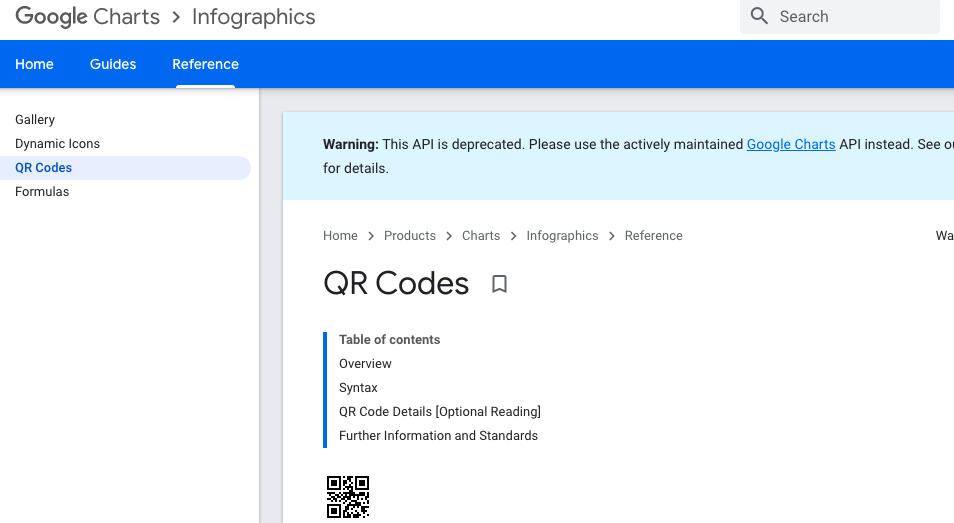This screenshot has height=523, width=954.
Task: Click the Google Charts logo
Action: (87, 16)
